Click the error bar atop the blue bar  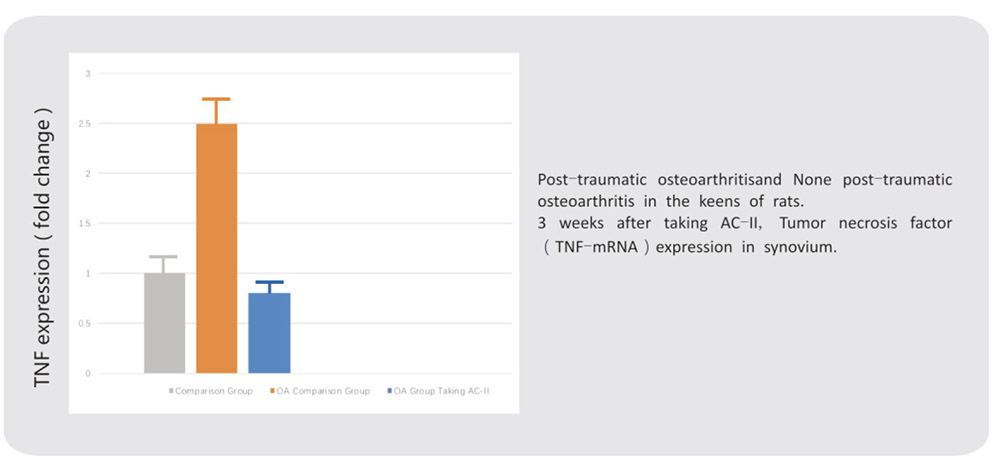coord(269,287)
